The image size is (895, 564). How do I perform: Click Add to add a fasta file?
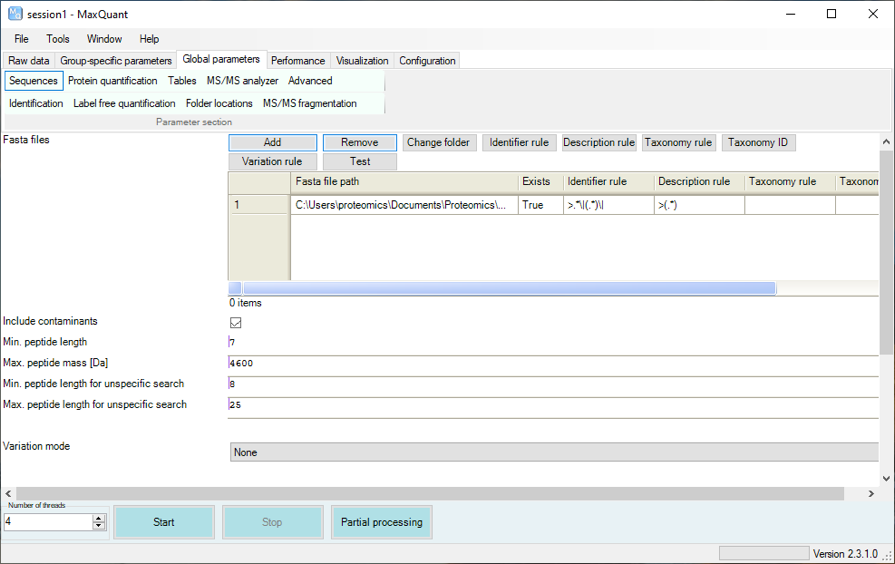coord(272,143)
